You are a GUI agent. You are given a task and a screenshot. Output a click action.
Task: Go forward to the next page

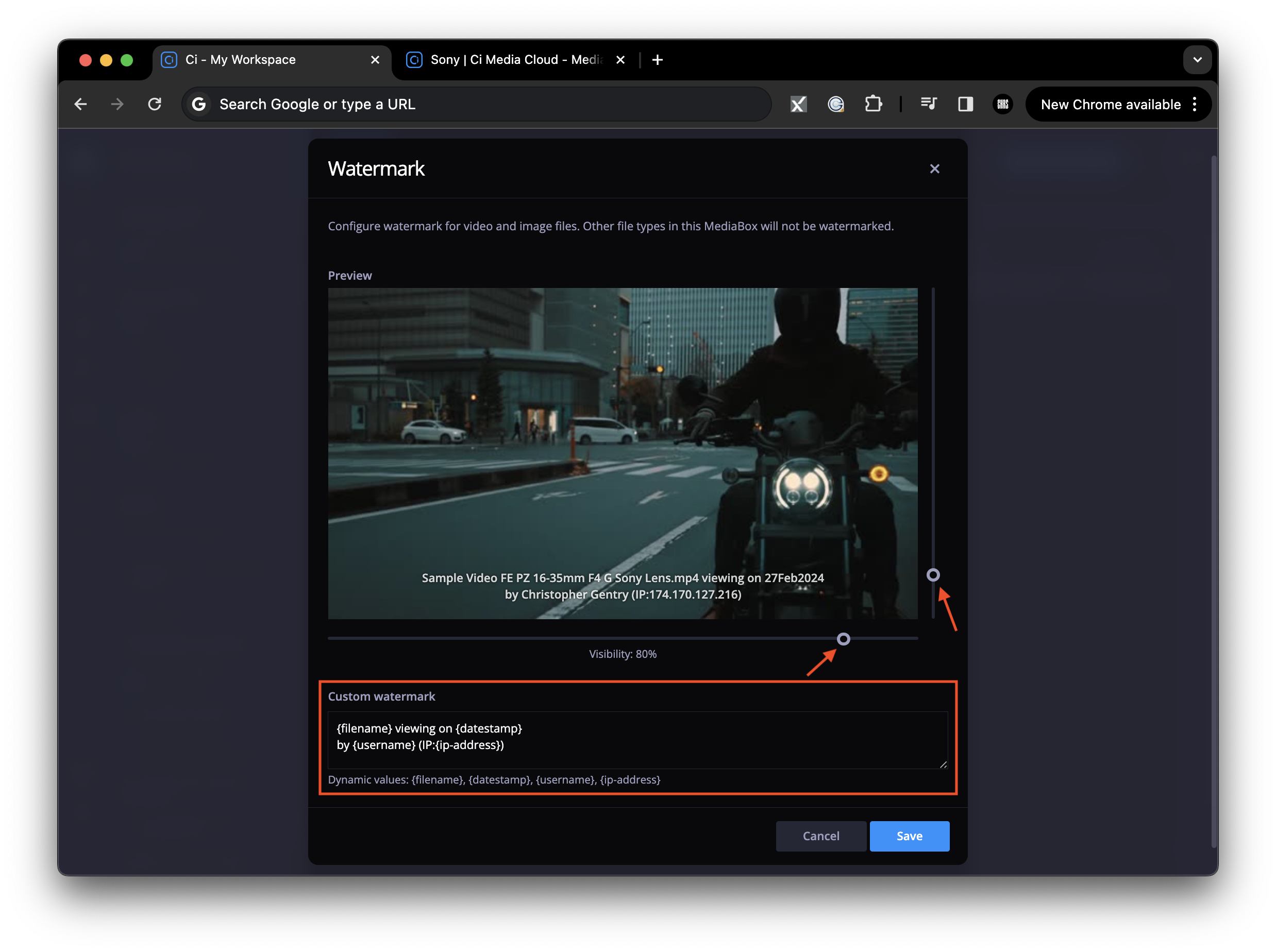117,104
